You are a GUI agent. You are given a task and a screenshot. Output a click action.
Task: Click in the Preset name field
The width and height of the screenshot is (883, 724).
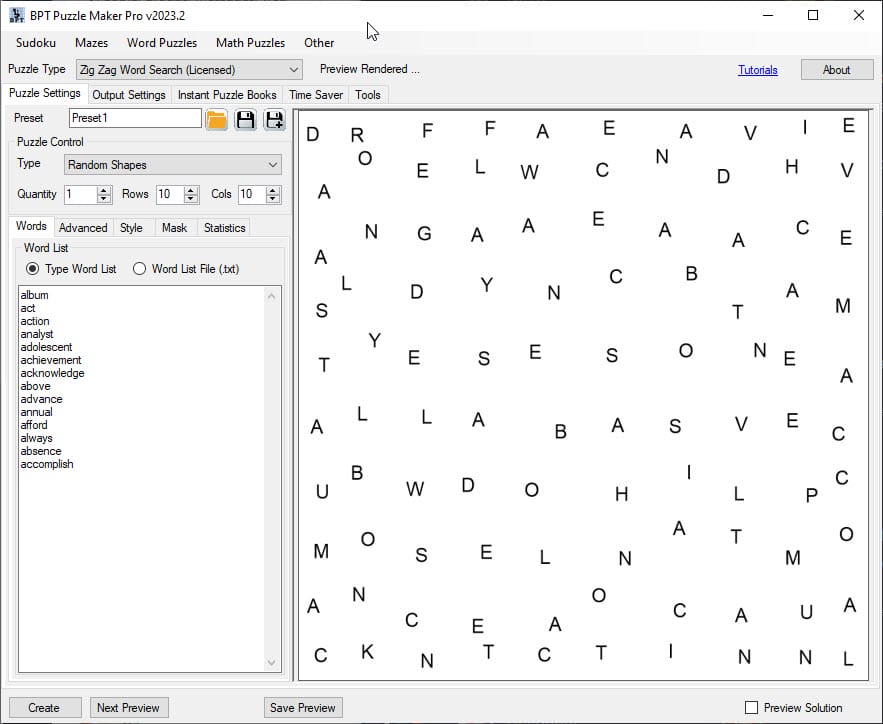coord(135,118)
